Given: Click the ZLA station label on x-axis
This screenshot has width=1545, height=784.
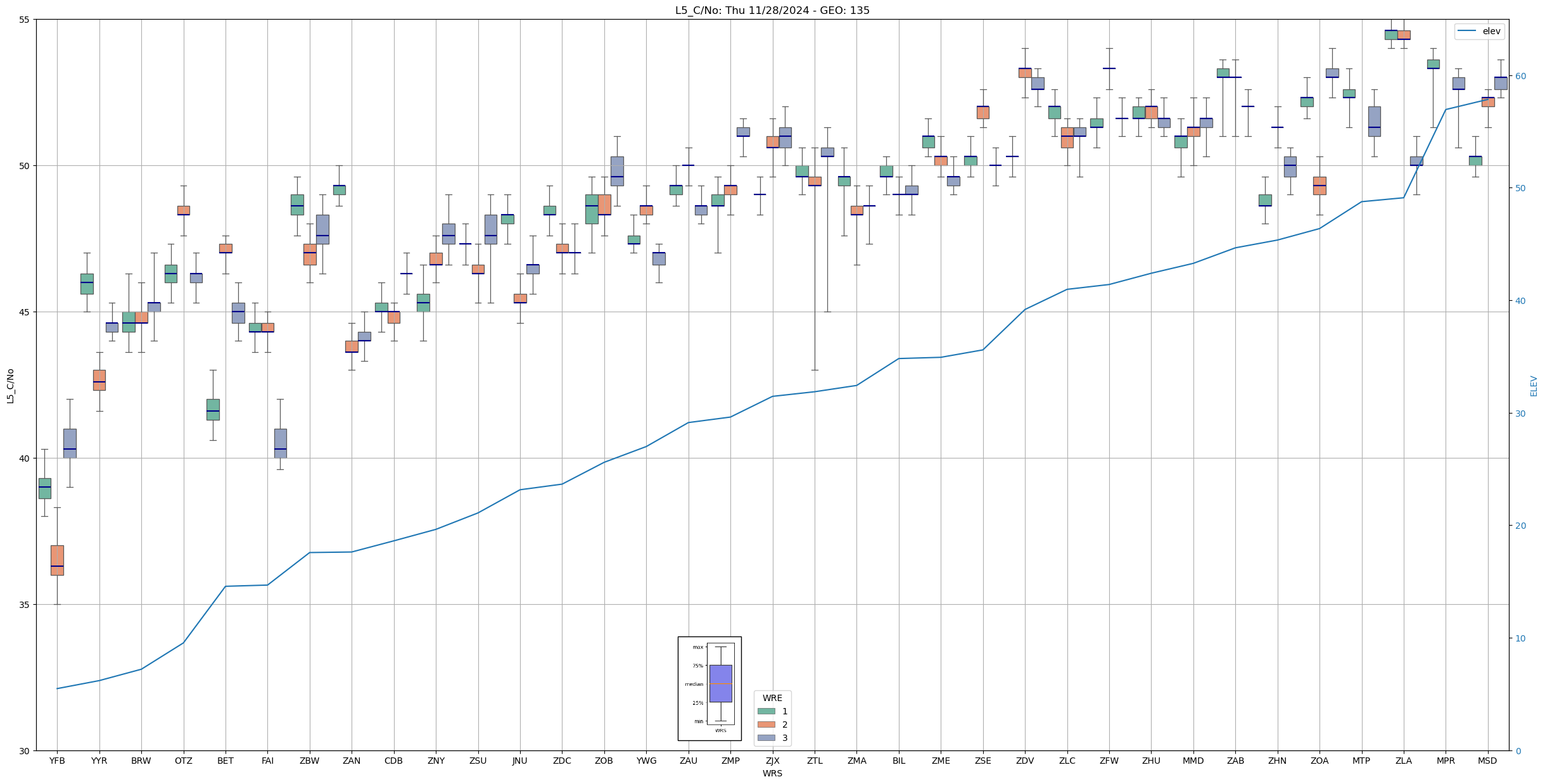Looking at the screenshot, I should tap(1403, 761).
